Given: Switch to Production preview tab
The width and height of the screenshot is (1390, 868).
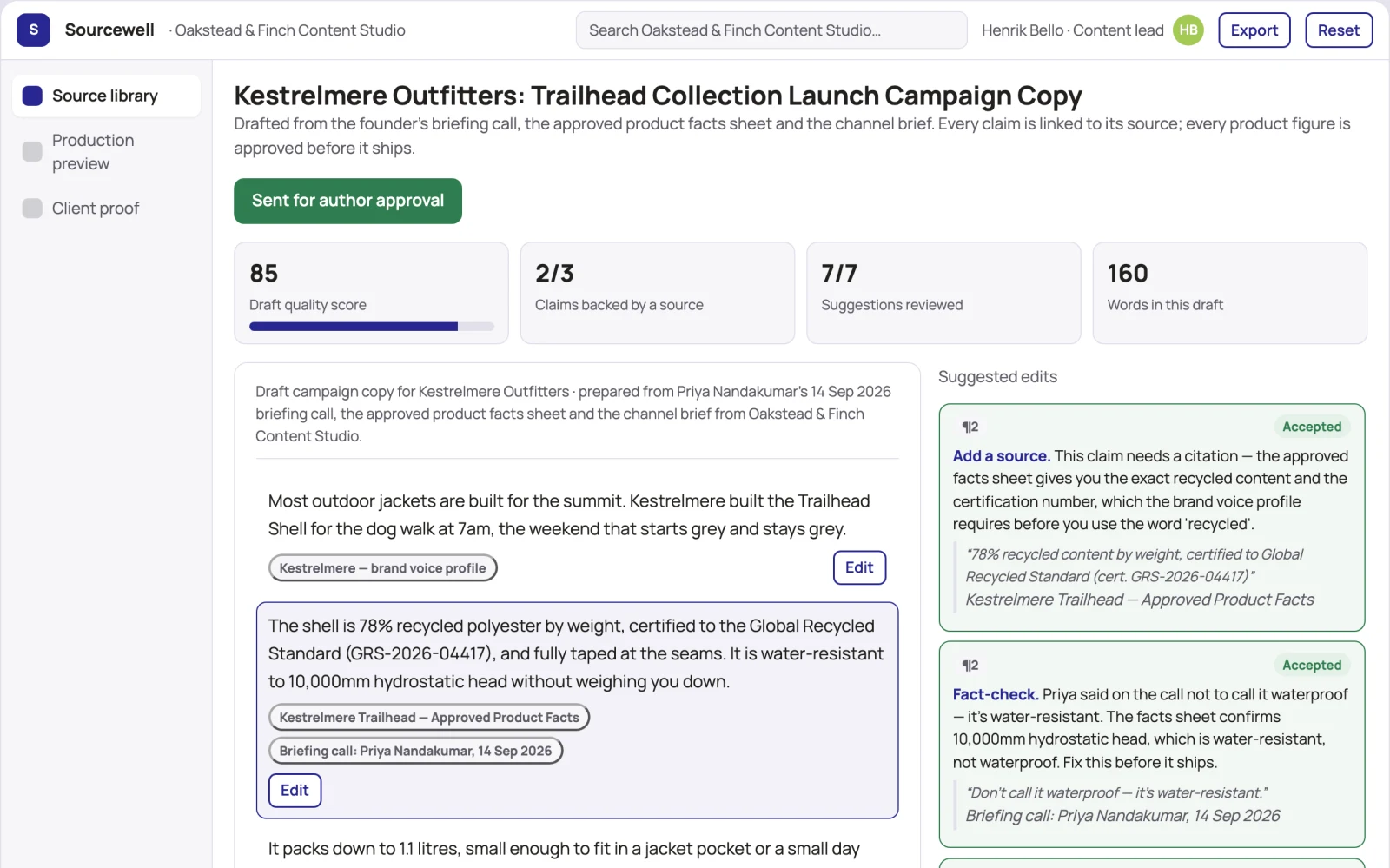Looking at the screenshot, I should [x=106, y=152].
